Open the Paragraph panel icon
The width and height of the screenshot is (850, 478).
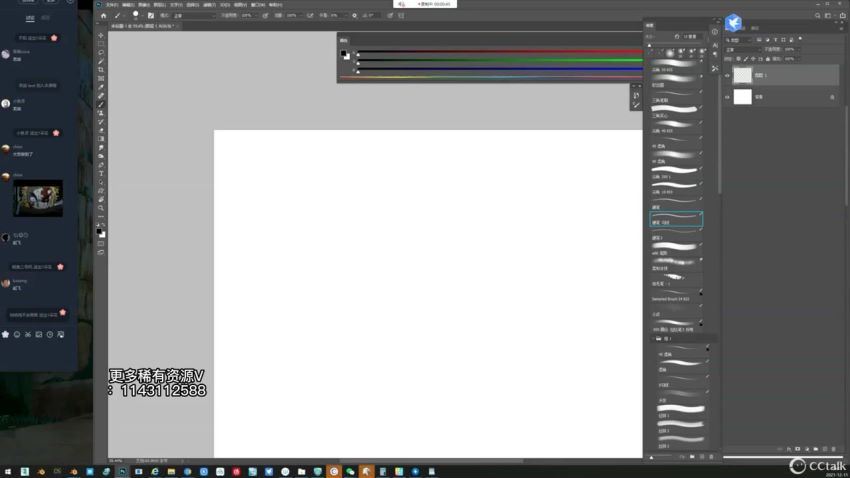(715, 55)
